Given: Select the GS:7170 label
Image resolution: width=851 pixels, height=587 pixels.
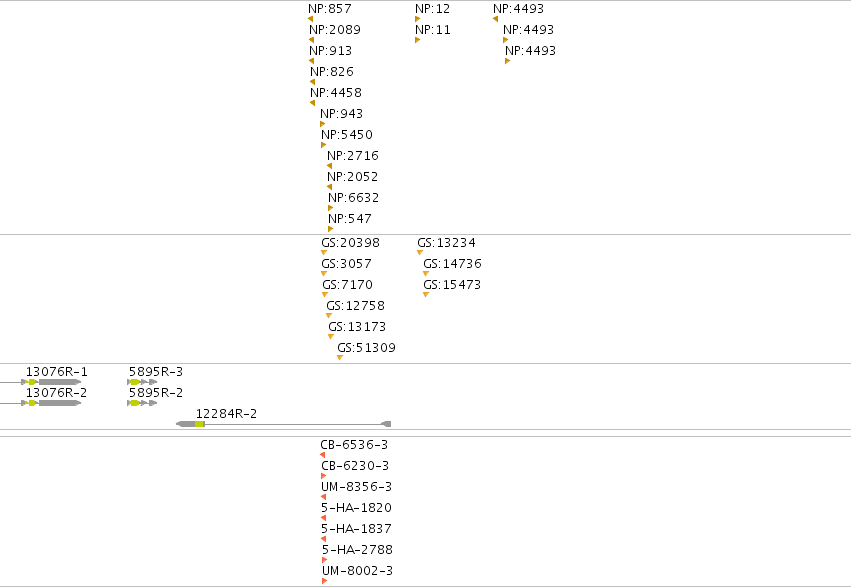Looking at the screenshot, I should pyautogui.click(x=347, y=285).
